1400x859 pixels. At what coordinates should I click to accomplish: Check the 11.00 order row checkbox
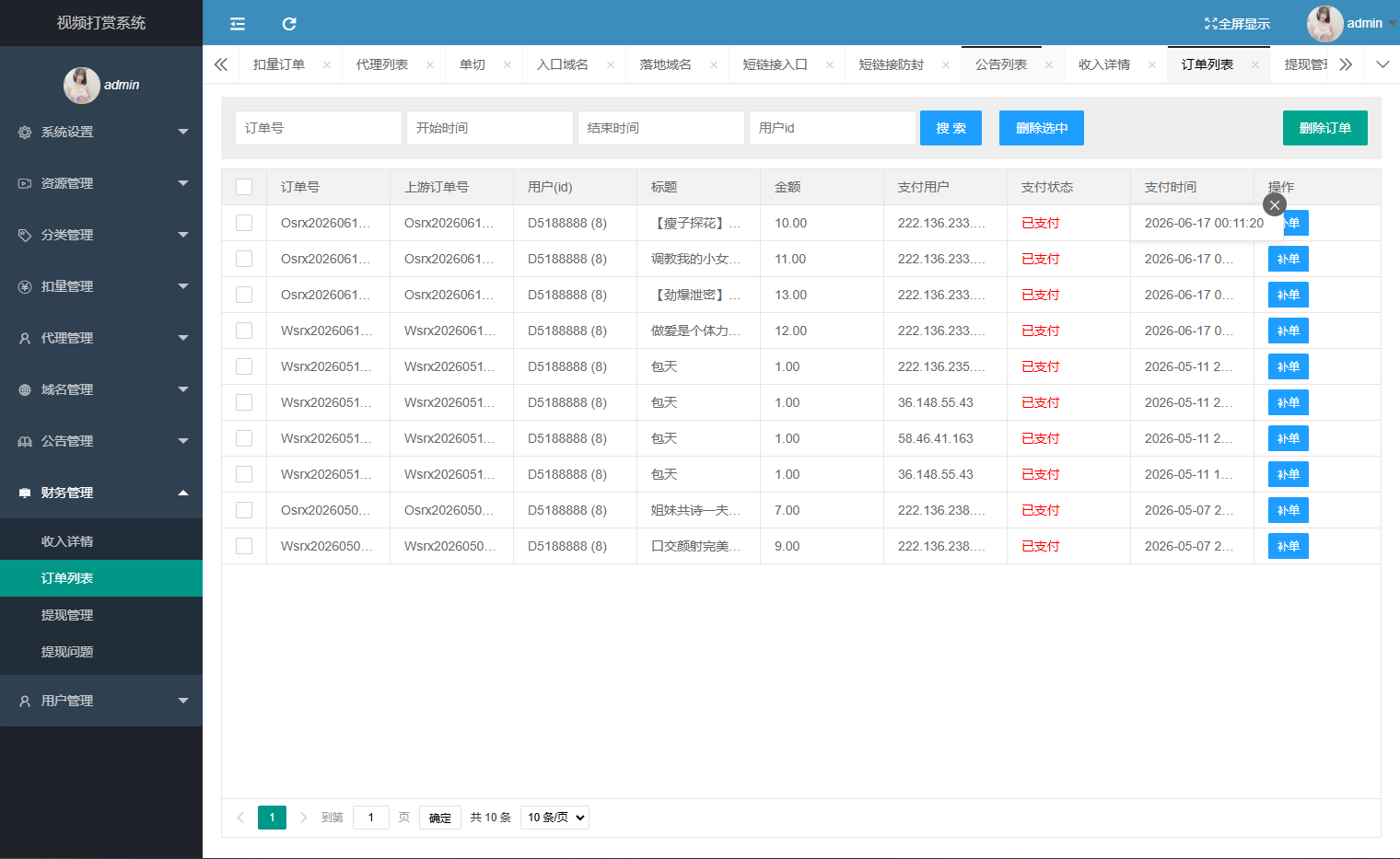pos(244,259)
